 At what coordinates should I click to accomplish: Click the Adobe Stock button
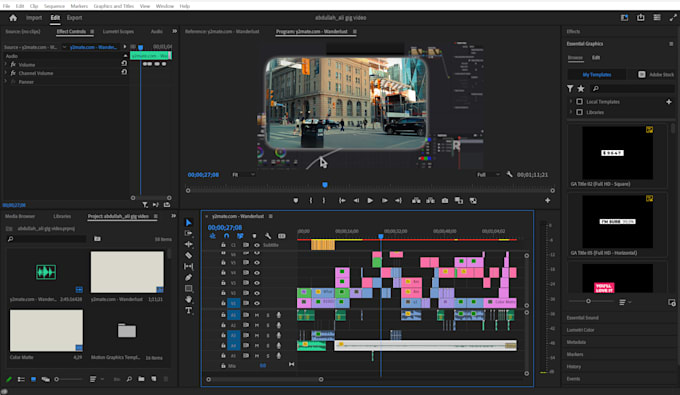click(656, 75)
